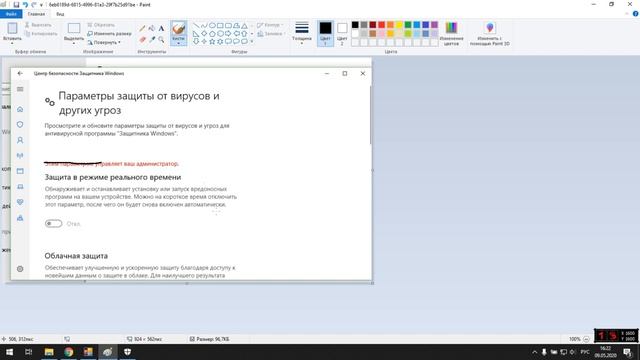640x360 pixels.
Task: Open Customize Quick Access Toolbar arrow
Action: (41, 5)
